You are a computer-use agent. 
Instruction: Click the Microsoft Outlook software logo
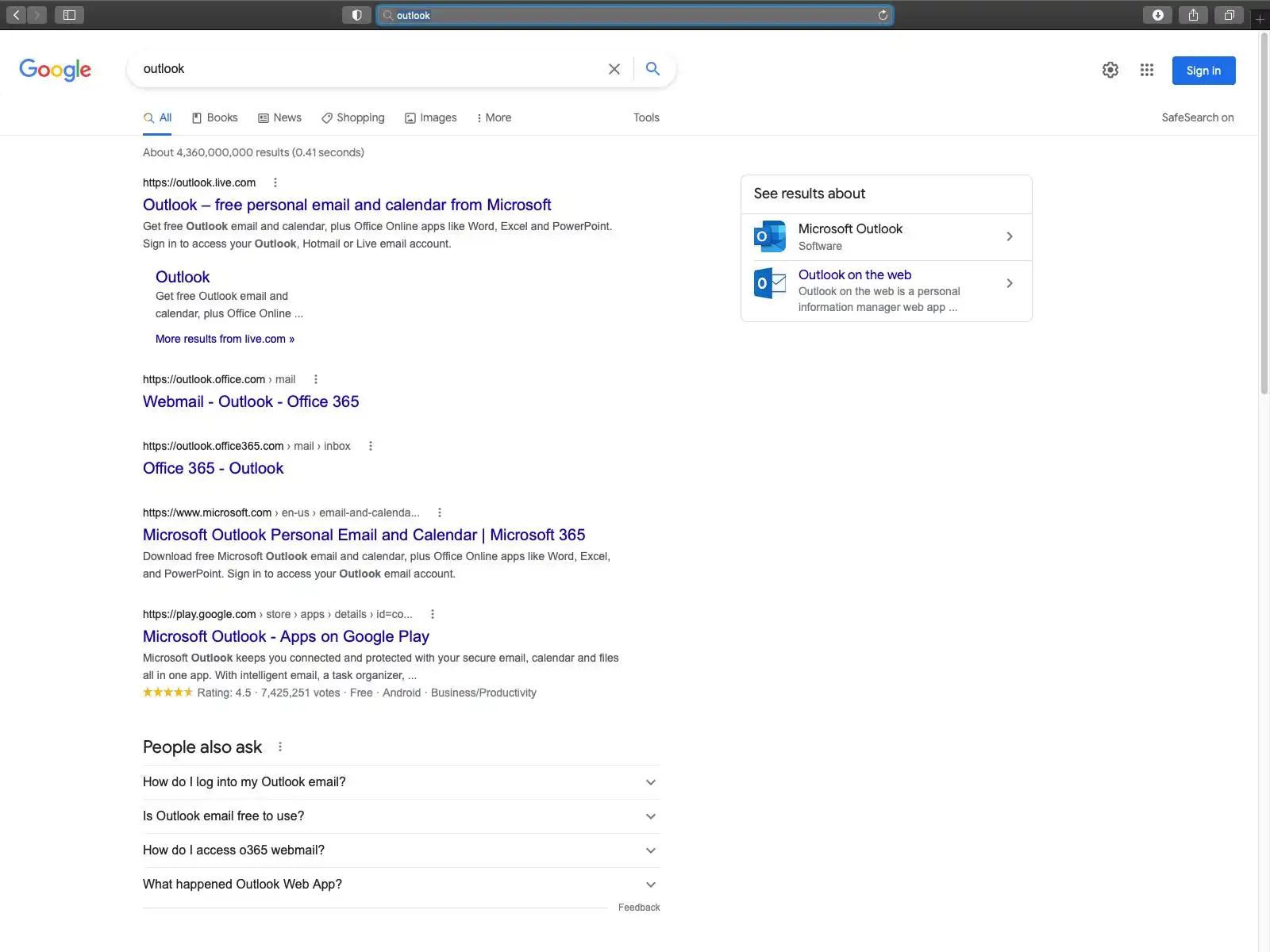770,236
